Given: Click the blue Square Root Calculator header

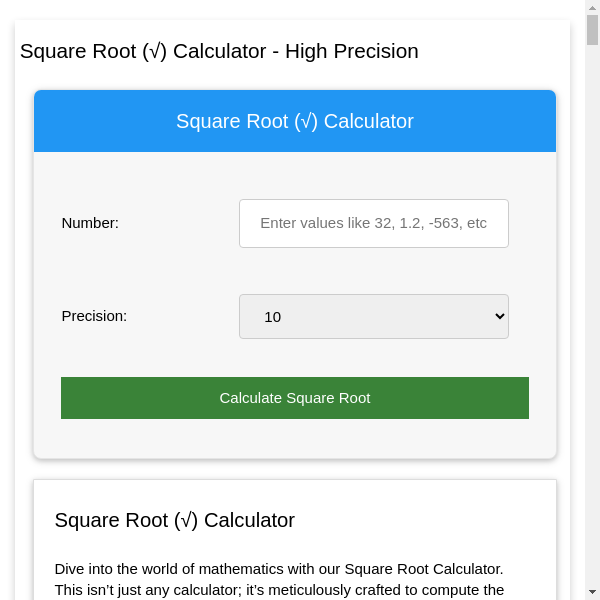Looking at the screenshot, I should [294, 121].
